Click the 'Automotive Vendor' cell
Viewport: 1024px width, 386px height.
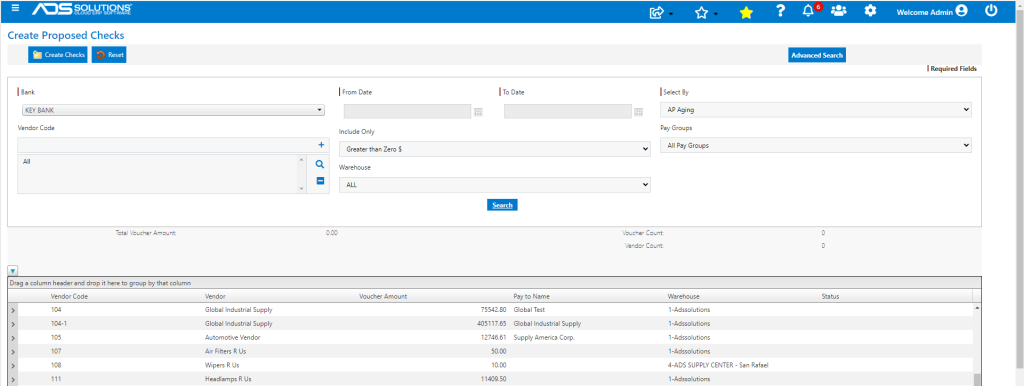click(x=232, y=338)
